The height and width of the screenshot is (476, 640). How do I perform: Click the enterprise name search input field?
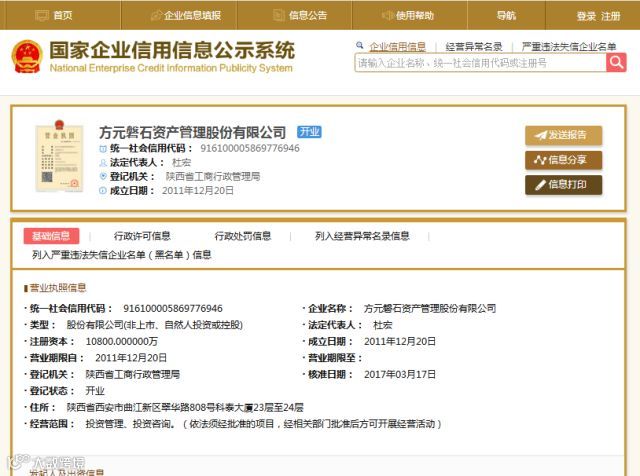click(x=480, y=63)
